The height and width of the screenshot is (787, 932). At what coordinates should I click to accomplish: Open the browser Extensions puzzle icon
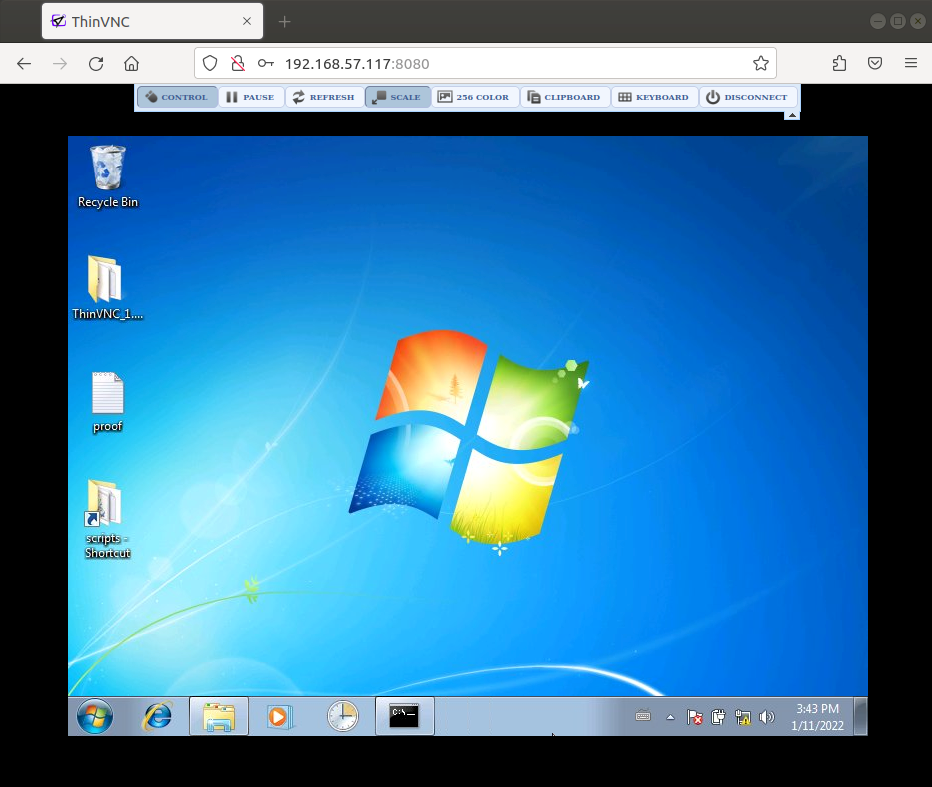click(x=839, y=63)
